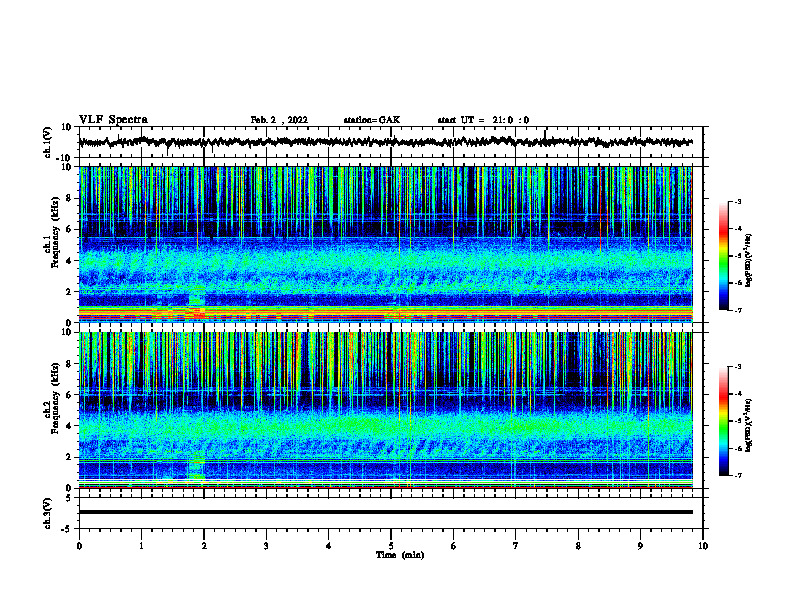792x612 pixels.
Task: Click the time axis tick label '7'
Action: [516, 546]
